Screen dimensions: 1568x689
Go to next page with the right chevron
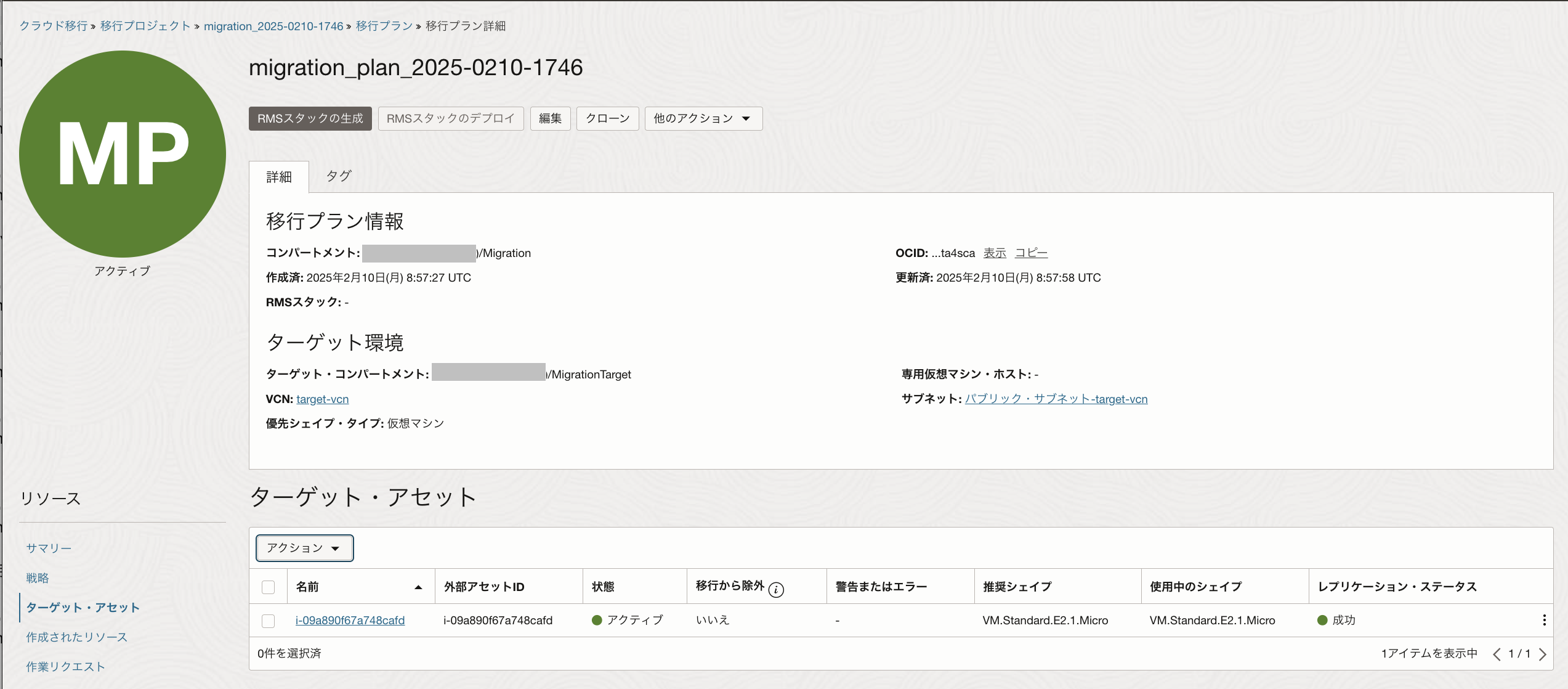pyautogui.click(x=1543, y=654)
